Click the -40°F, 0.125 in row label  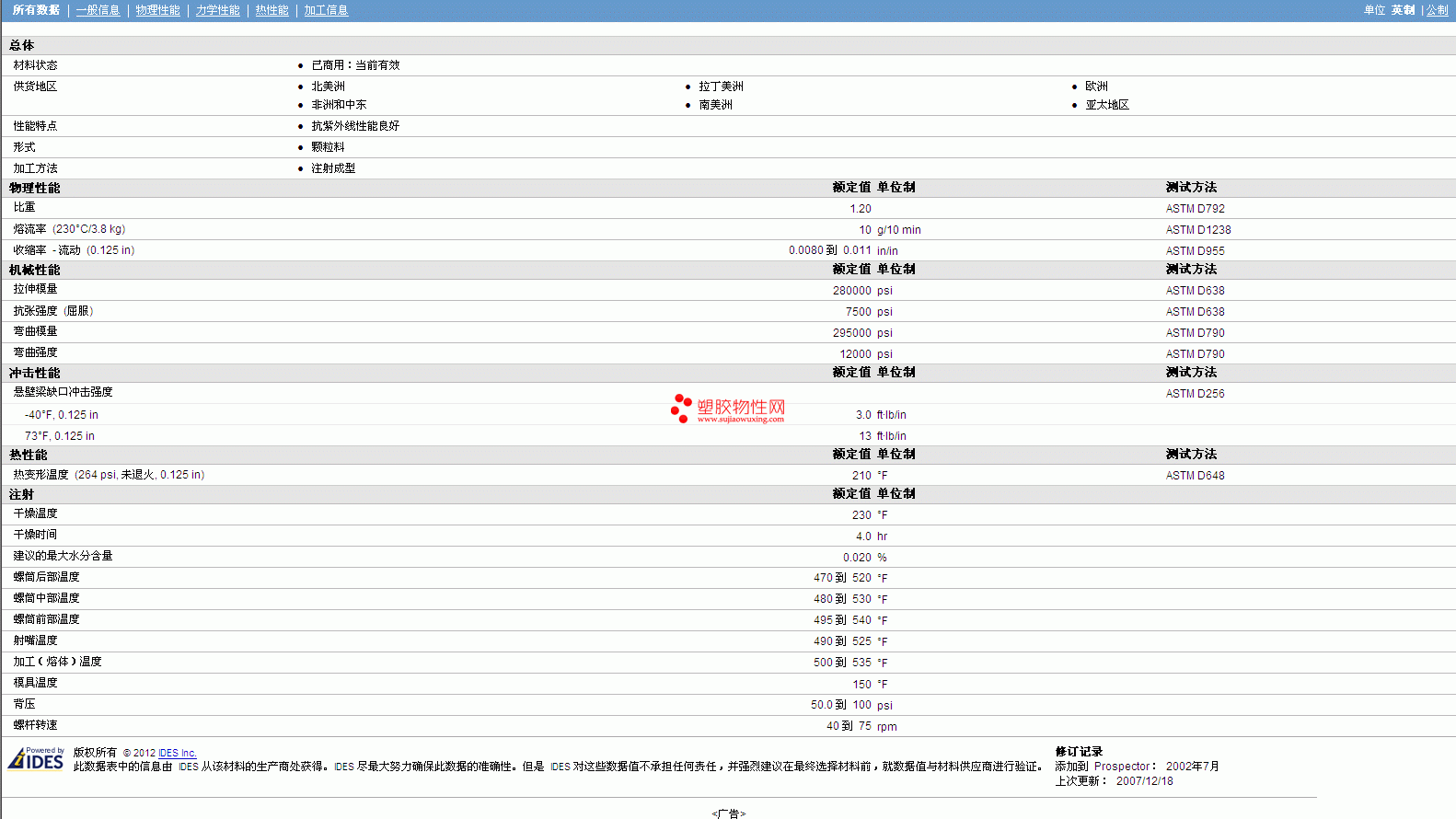click(62, 415)
